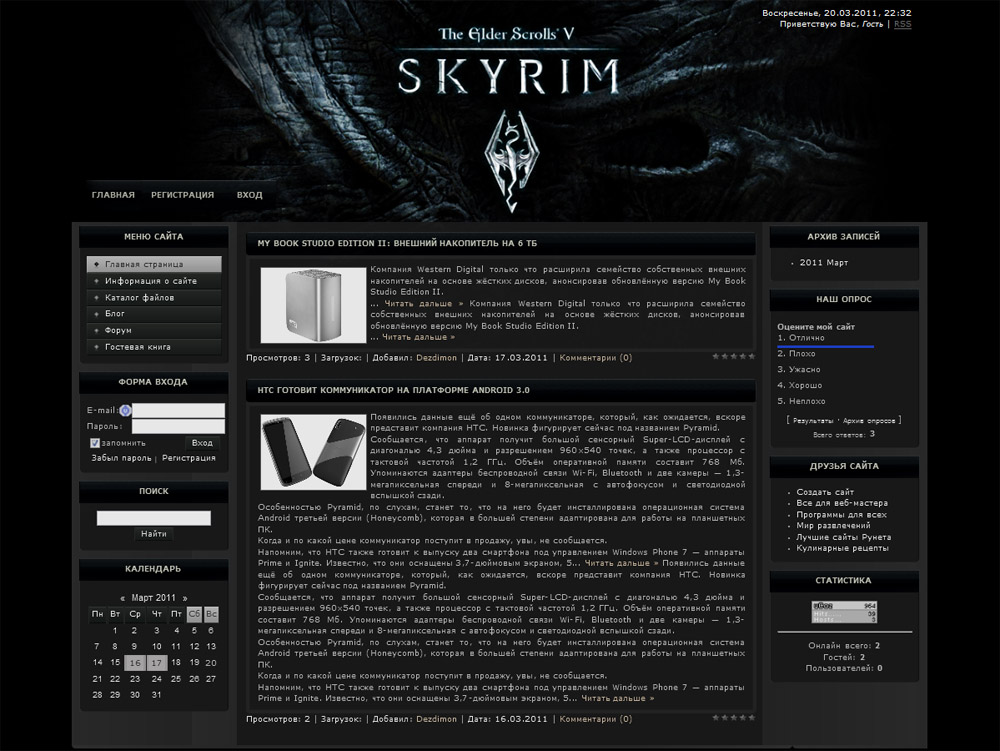
Task: Open 'Гостевая книга' menu item
Action: pos(154,347)
